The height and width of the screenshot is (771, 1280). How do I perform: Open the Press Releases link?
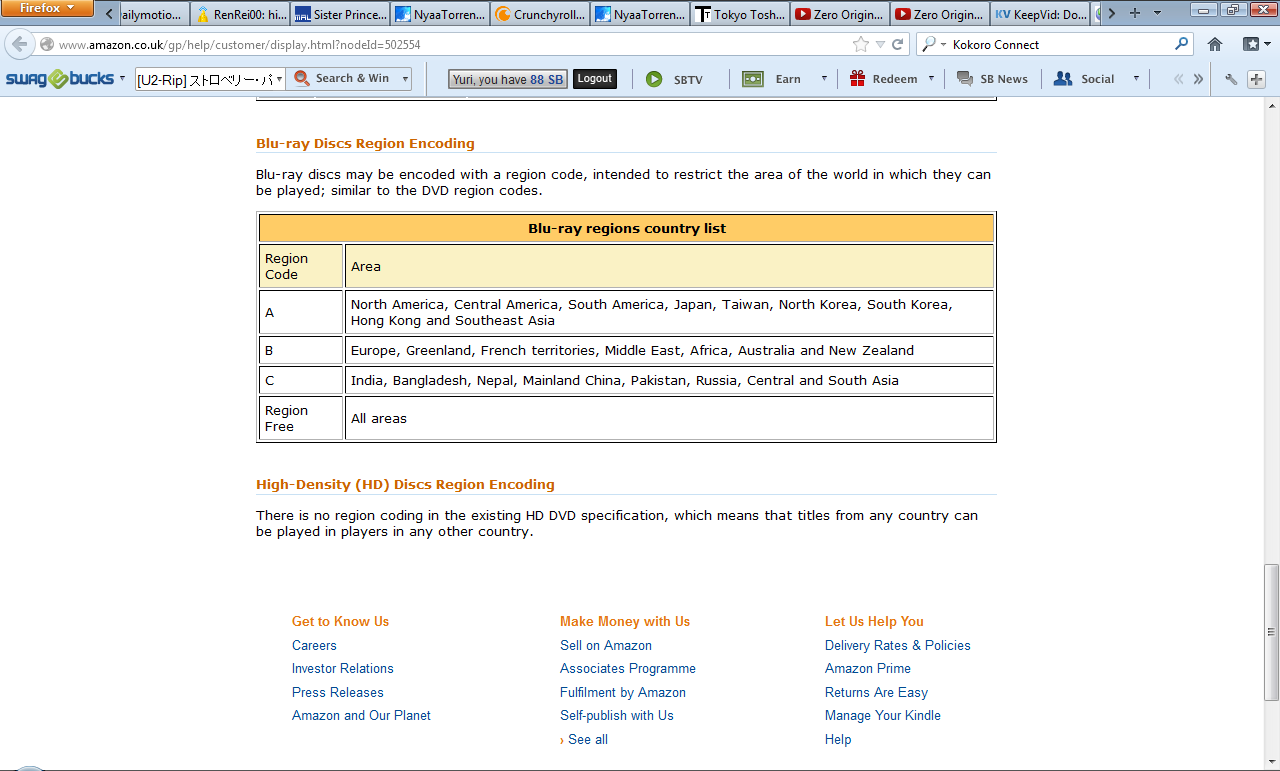click(338, 692)
